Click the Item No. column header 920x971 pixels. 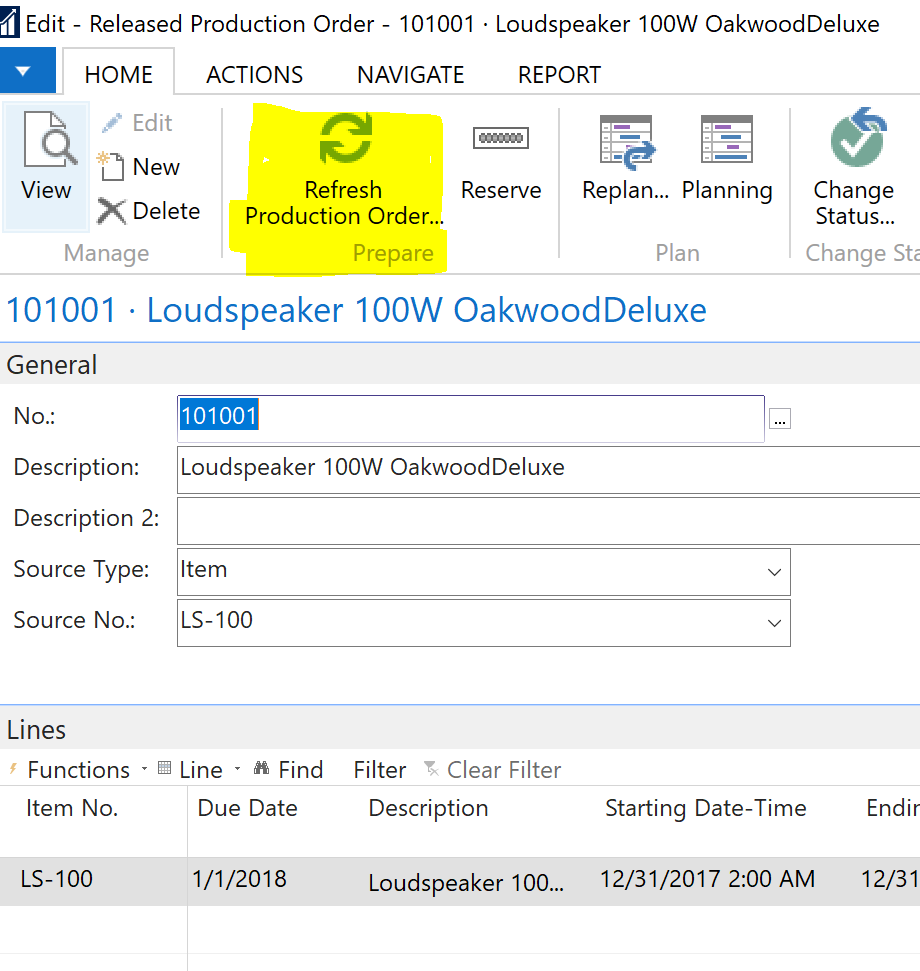72,808
